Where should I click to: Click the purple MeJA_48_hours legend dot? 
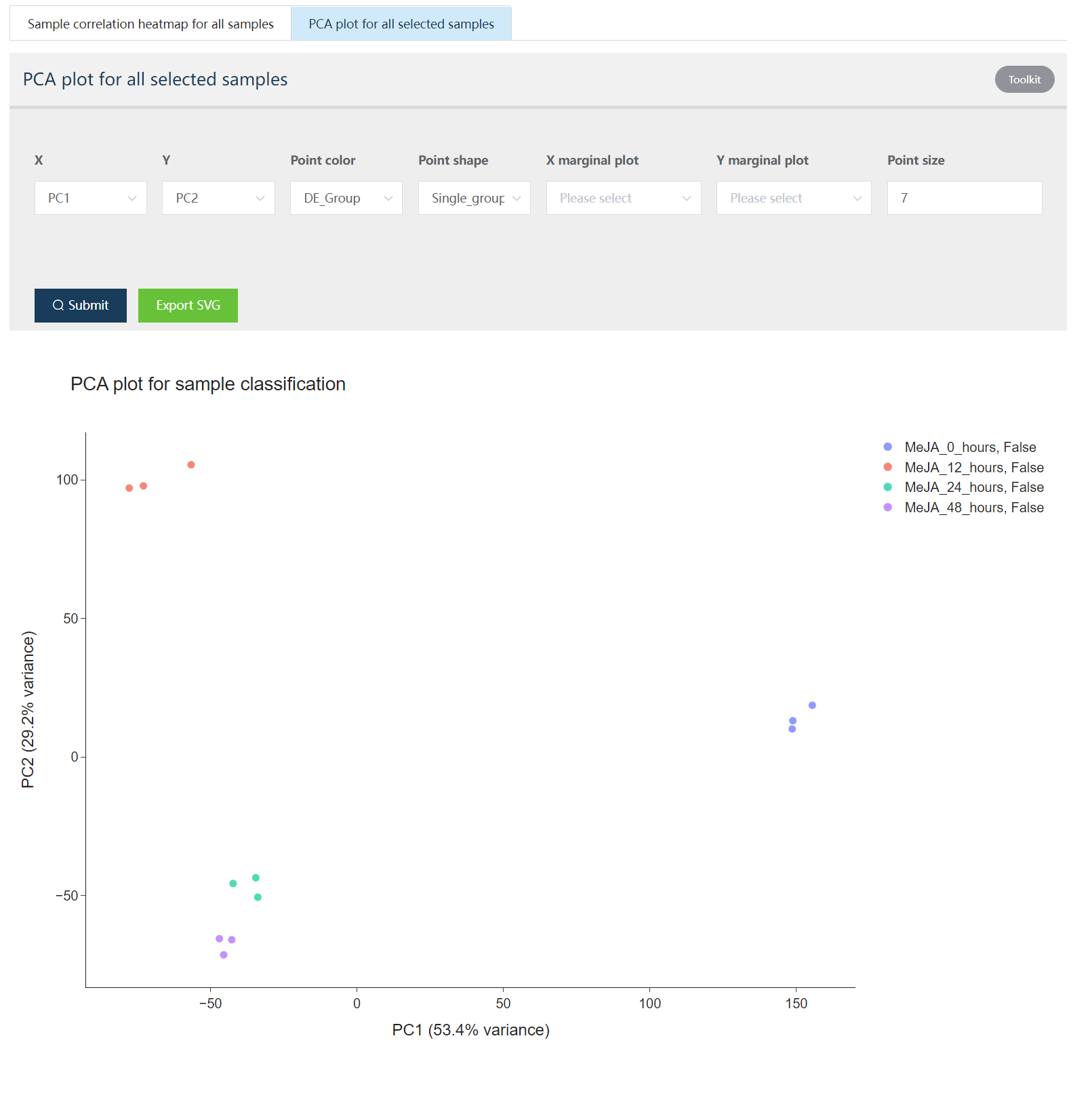[888, 508]
